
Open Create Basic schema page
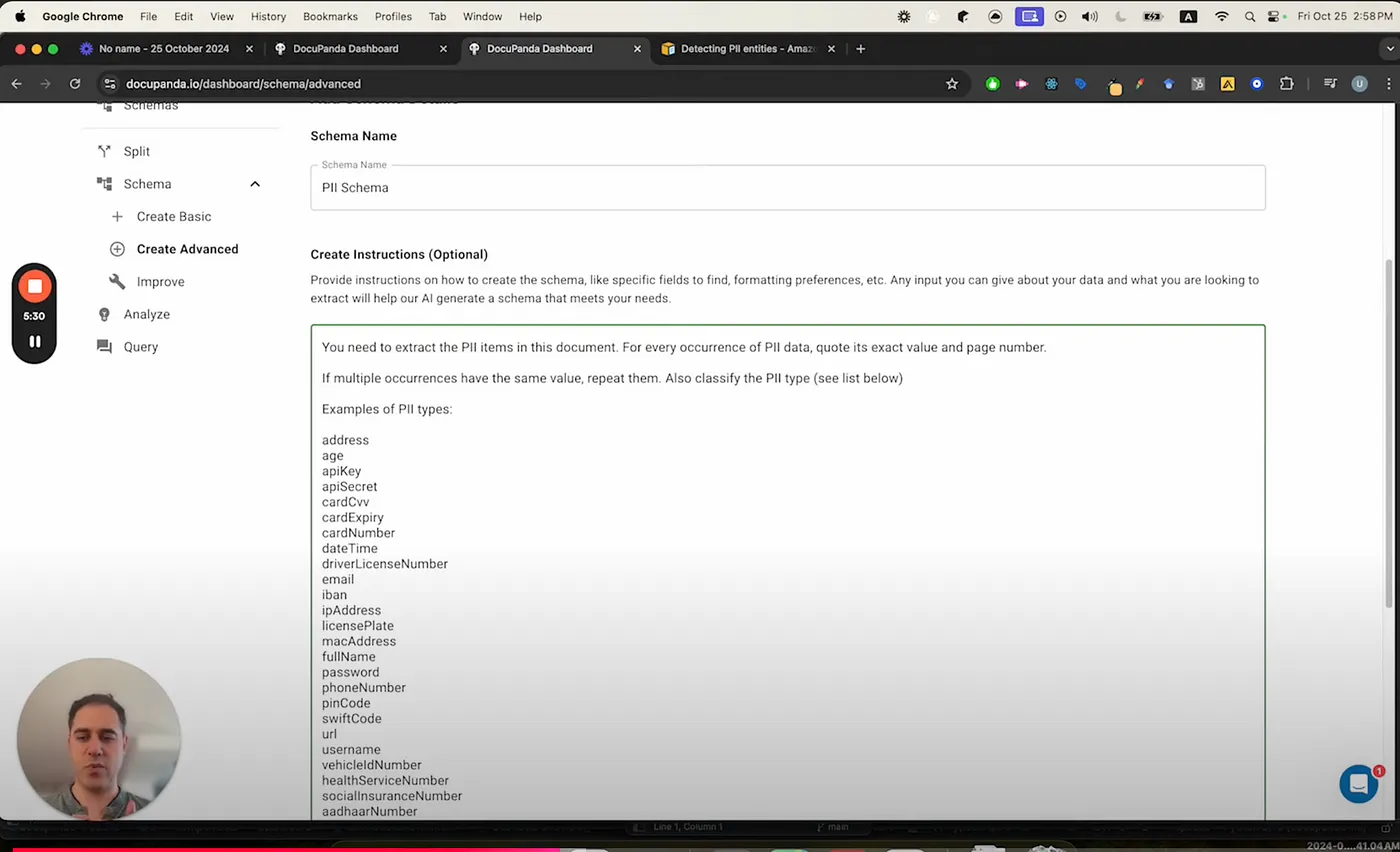[x=174, y=216]
